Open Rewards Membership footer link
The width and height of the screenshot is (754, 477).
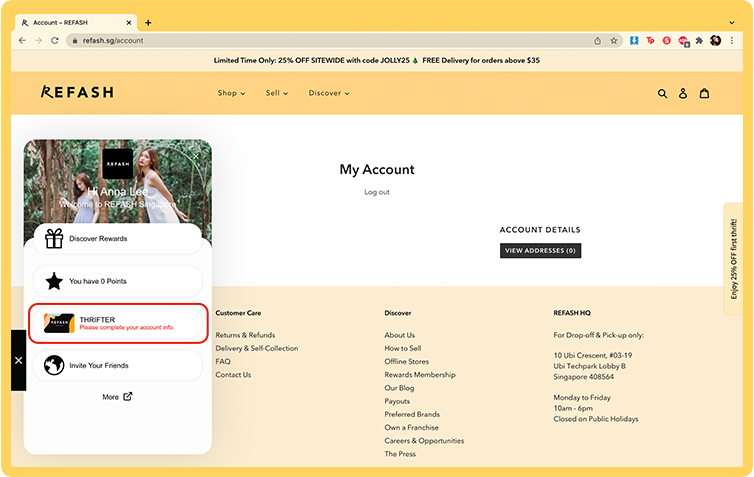coord(420,375)
